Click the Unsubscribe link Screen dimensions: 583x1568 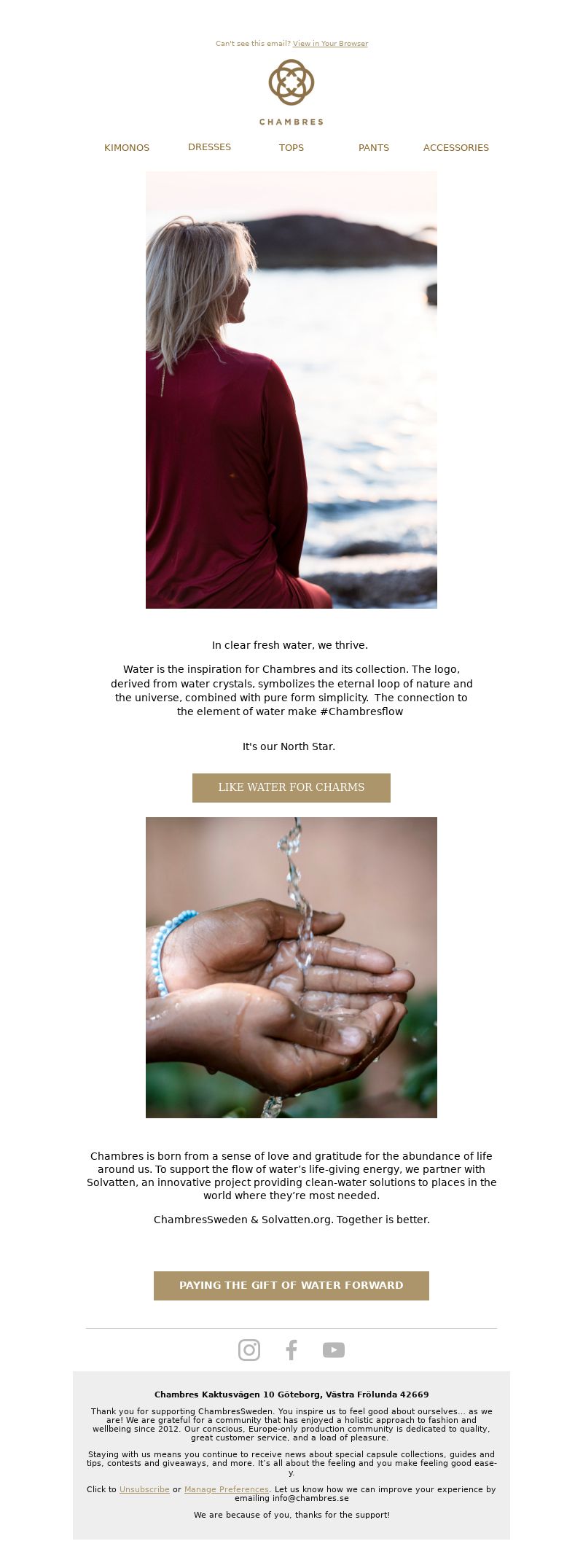pyautogui.click(x=144, y=1489)
